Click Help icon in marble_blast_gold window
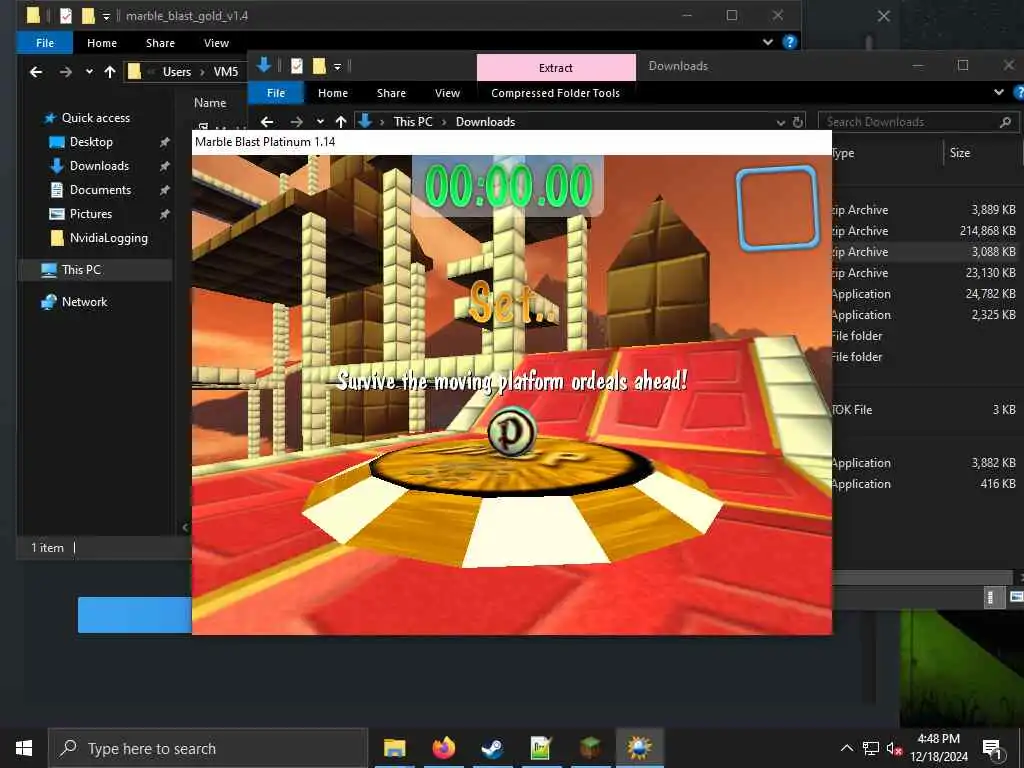Screen dimensions: 1024x768 click(x=790, y=42)
